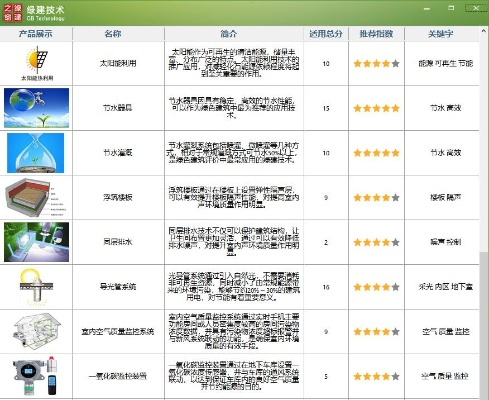Click the 节水灌溉 description text
The height and width of the screenshot is (400, 489).
234,153
